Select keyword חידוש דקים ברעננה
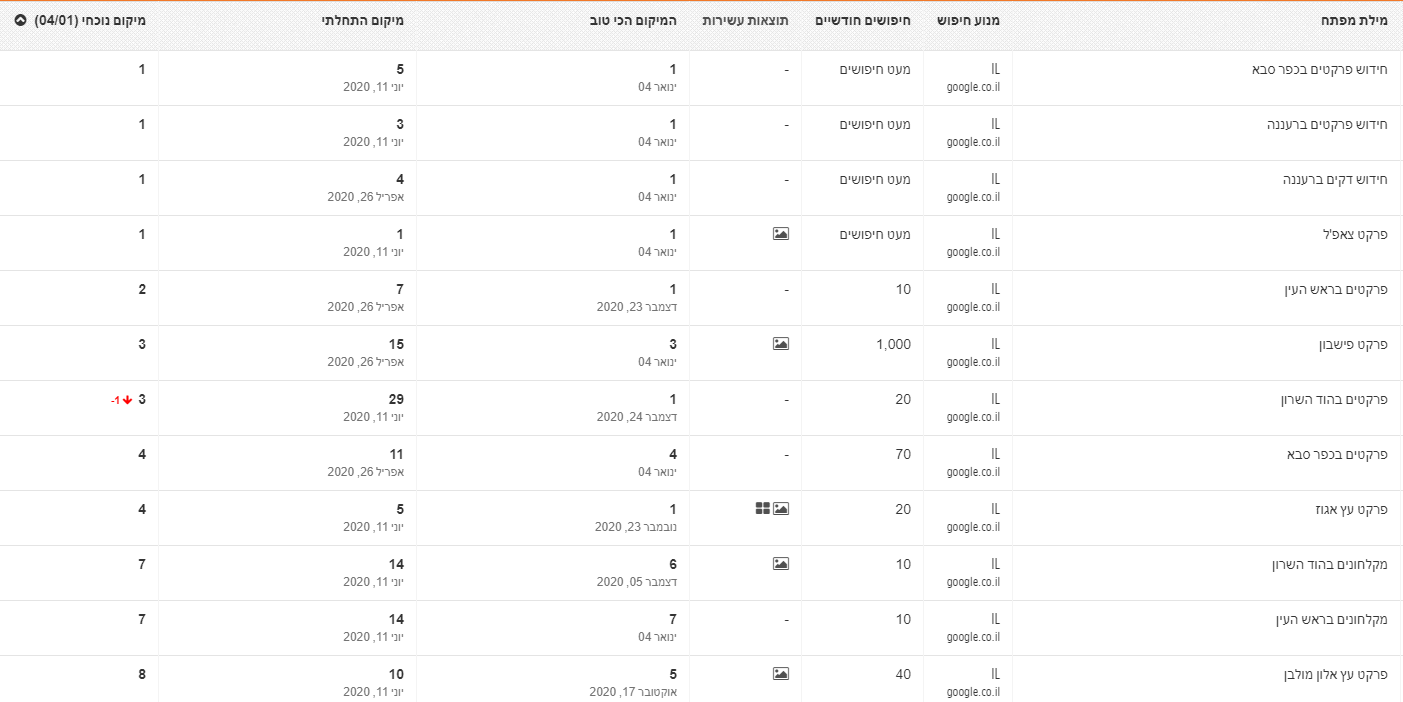The height and width of the screenshot is (702, 1403). point(1335,180)
